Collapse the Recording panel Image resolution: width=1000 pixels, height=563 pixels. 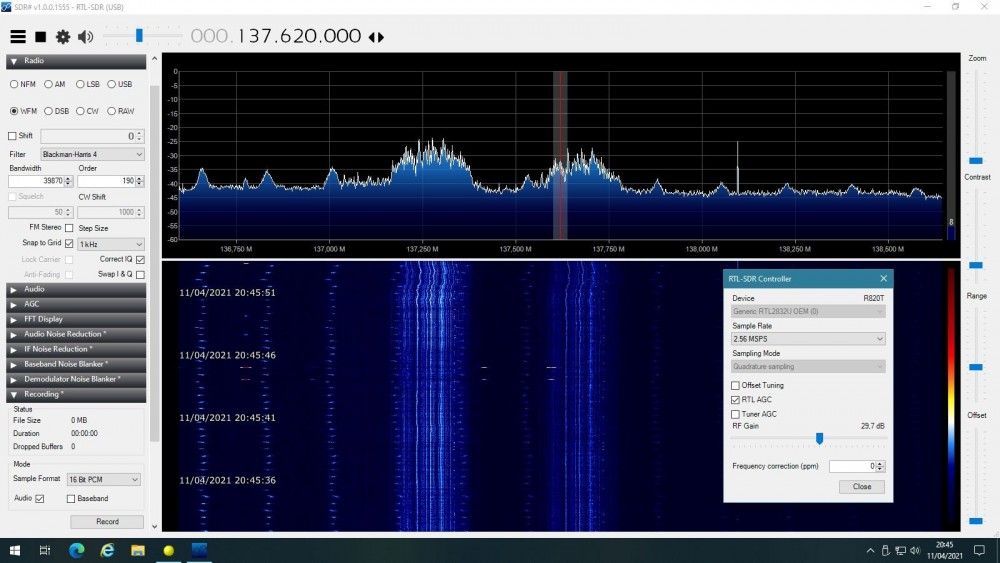pos(76,395)
